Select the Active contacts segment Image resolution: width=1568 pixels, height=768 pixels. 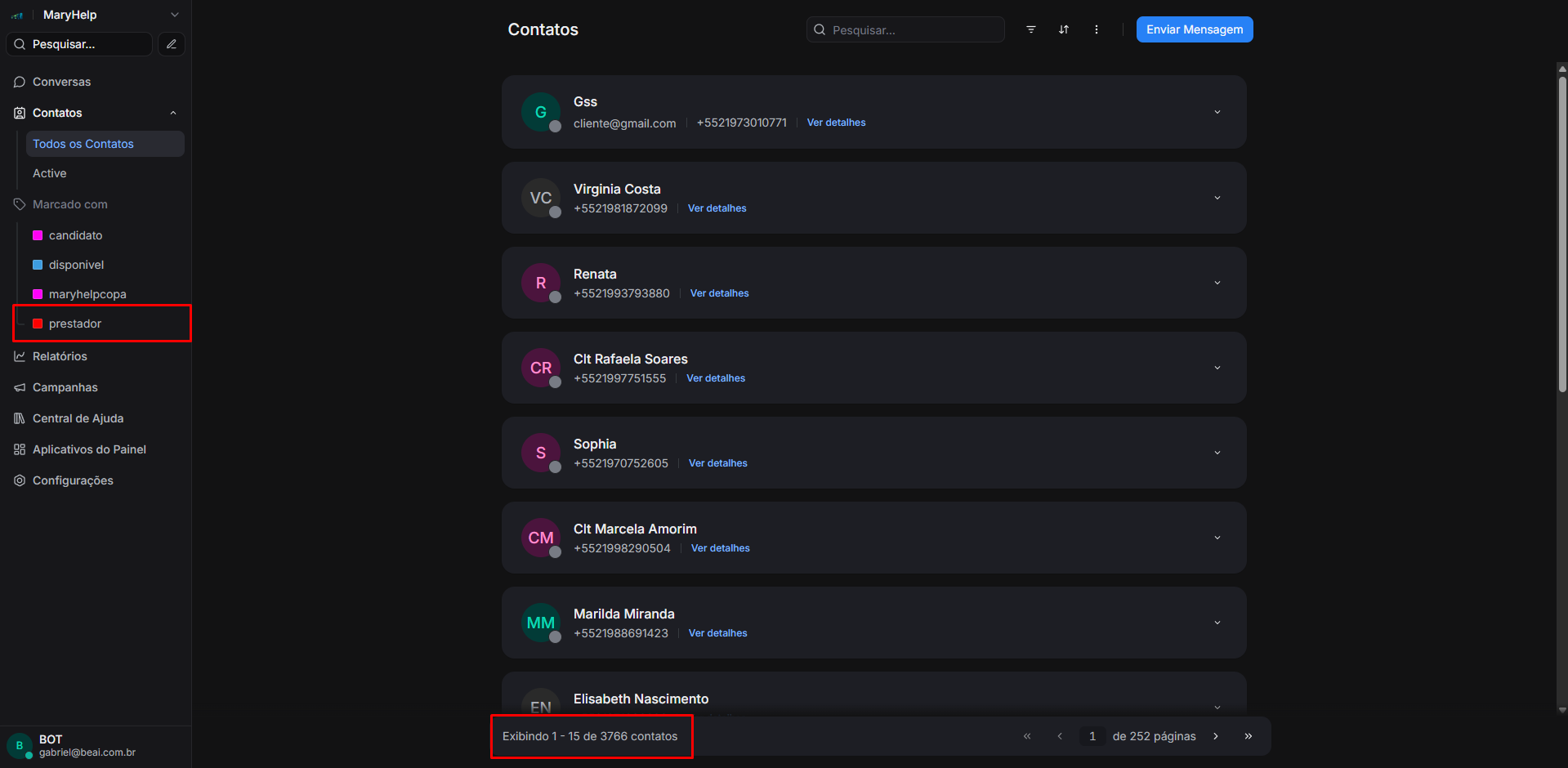[50, 173]
